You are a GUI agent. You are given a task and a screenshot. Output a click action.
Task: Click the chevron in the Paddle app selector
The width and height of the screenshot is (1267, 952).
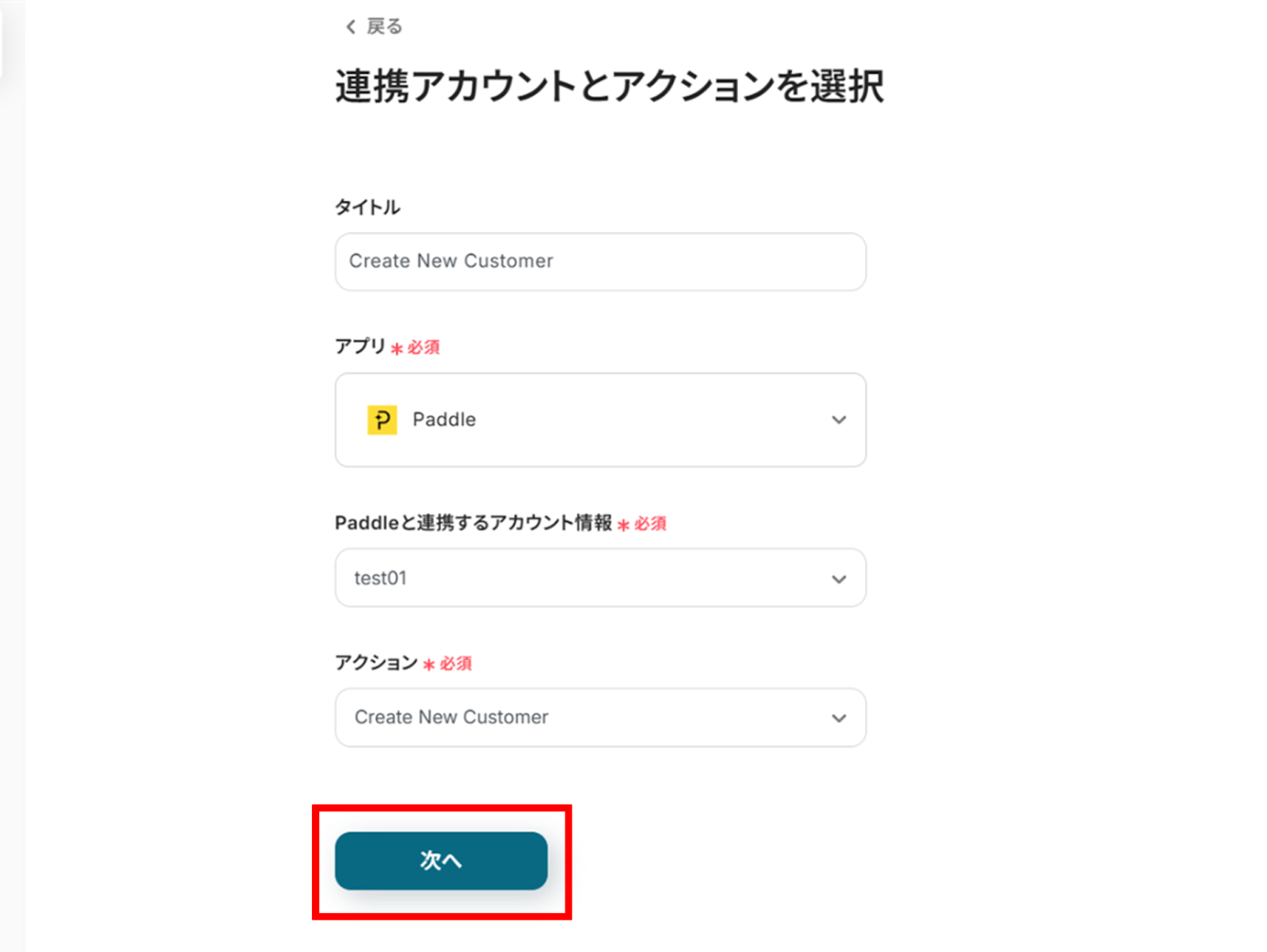coord(839,420)
